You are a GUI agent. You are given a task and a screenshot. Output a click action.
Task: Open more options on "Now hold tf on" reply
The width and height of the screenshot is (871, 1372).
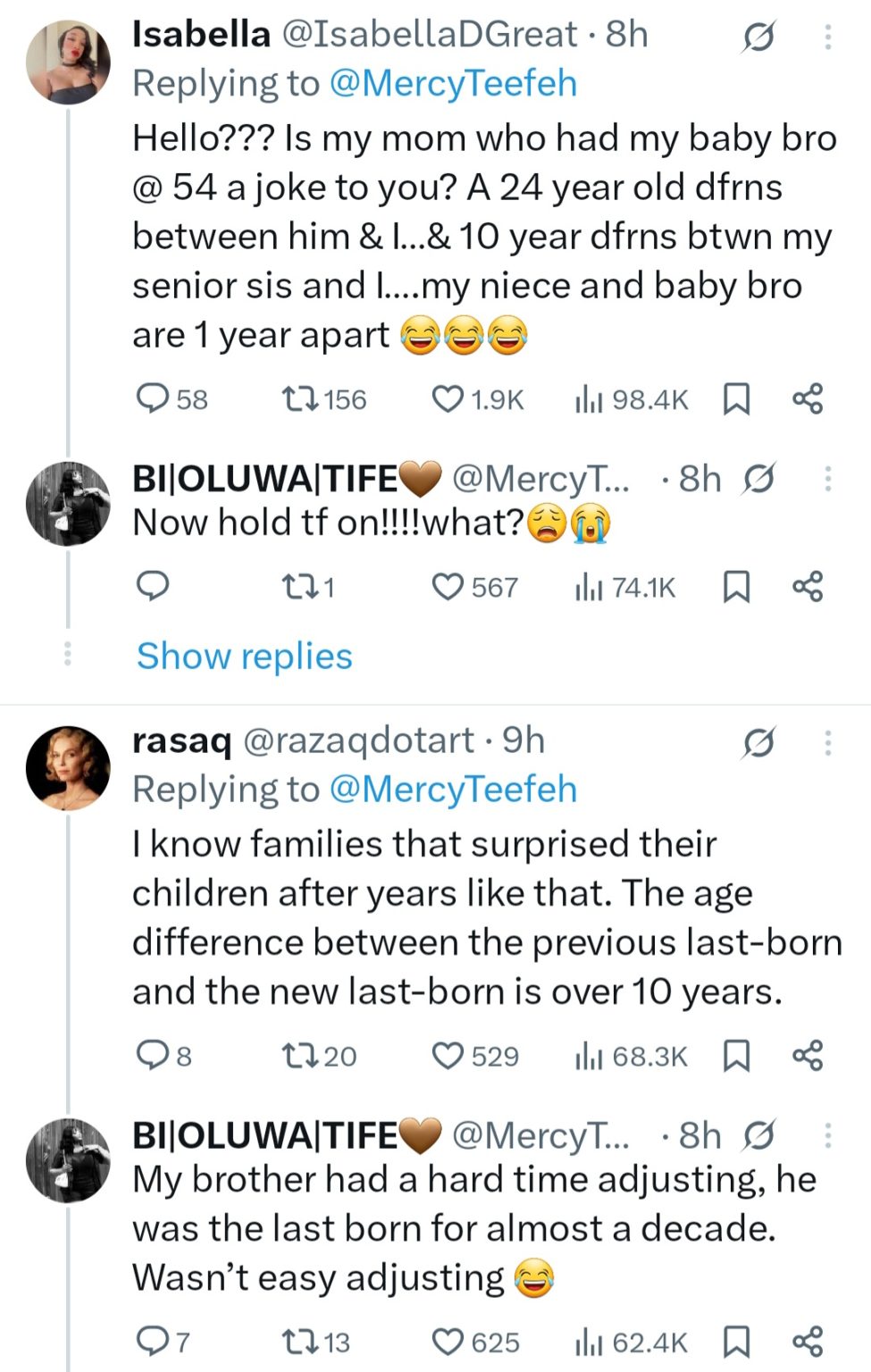click(x=828, y=480)
